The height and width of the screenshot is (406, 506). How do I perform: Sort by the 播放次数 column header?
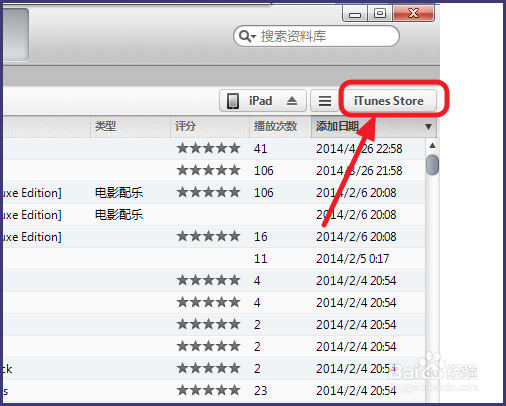point(280,126)
